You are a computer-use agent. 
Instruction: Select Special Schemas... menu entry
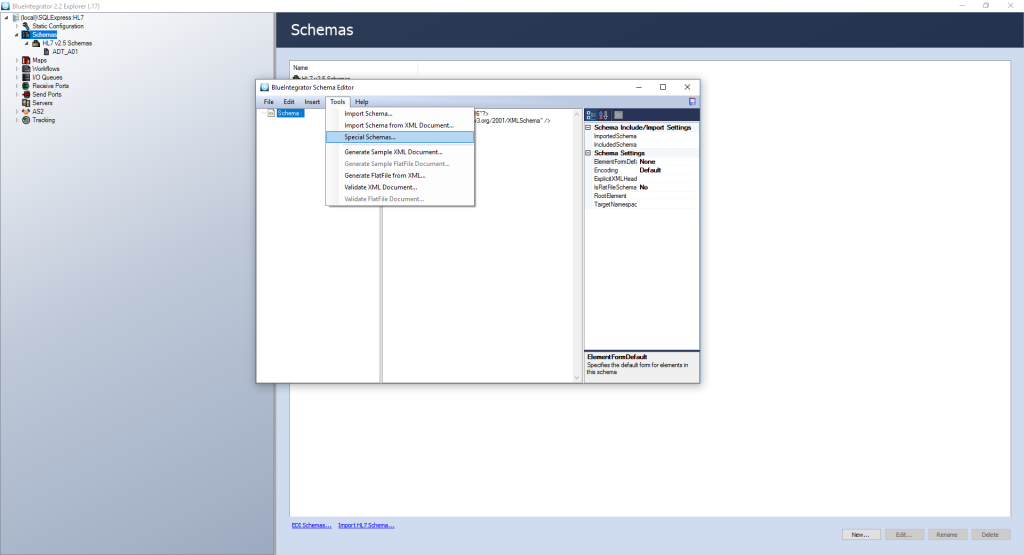coord(400,137)
